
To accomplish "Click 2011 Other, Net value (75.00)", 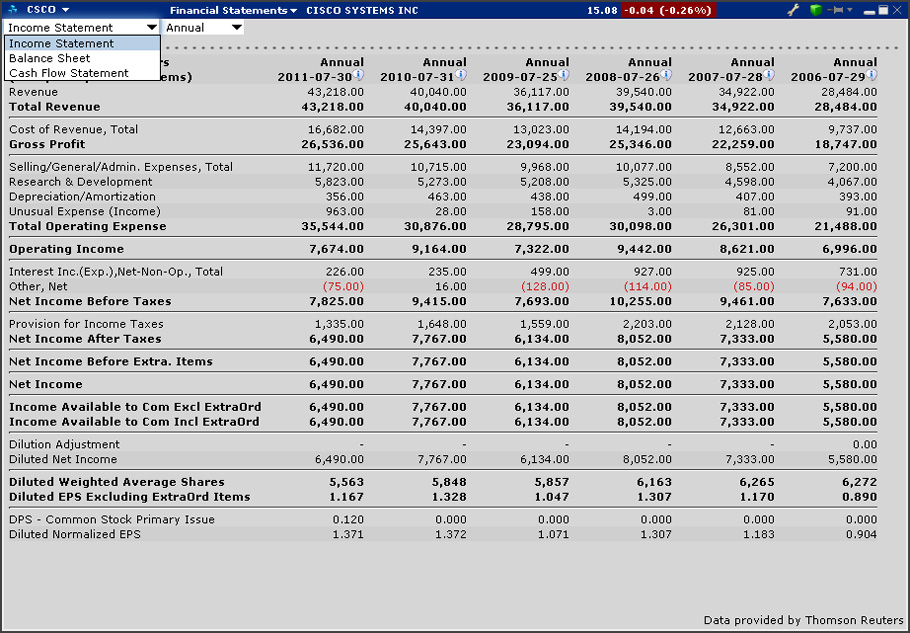I will [344, 287].
